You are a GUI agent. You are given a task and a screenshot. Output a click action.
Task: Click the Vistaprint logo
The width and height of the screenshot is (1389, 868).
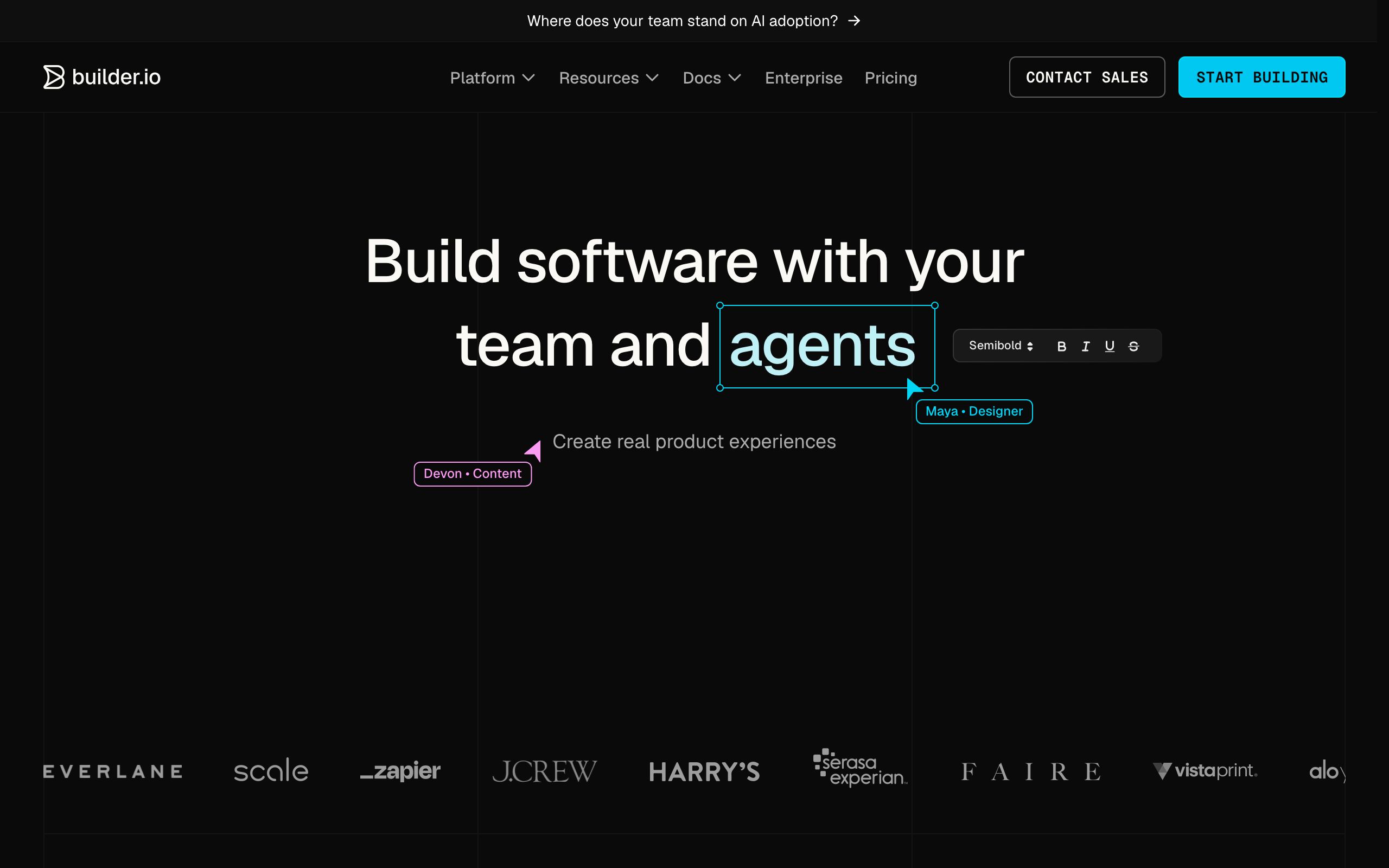pos(1205,770)
